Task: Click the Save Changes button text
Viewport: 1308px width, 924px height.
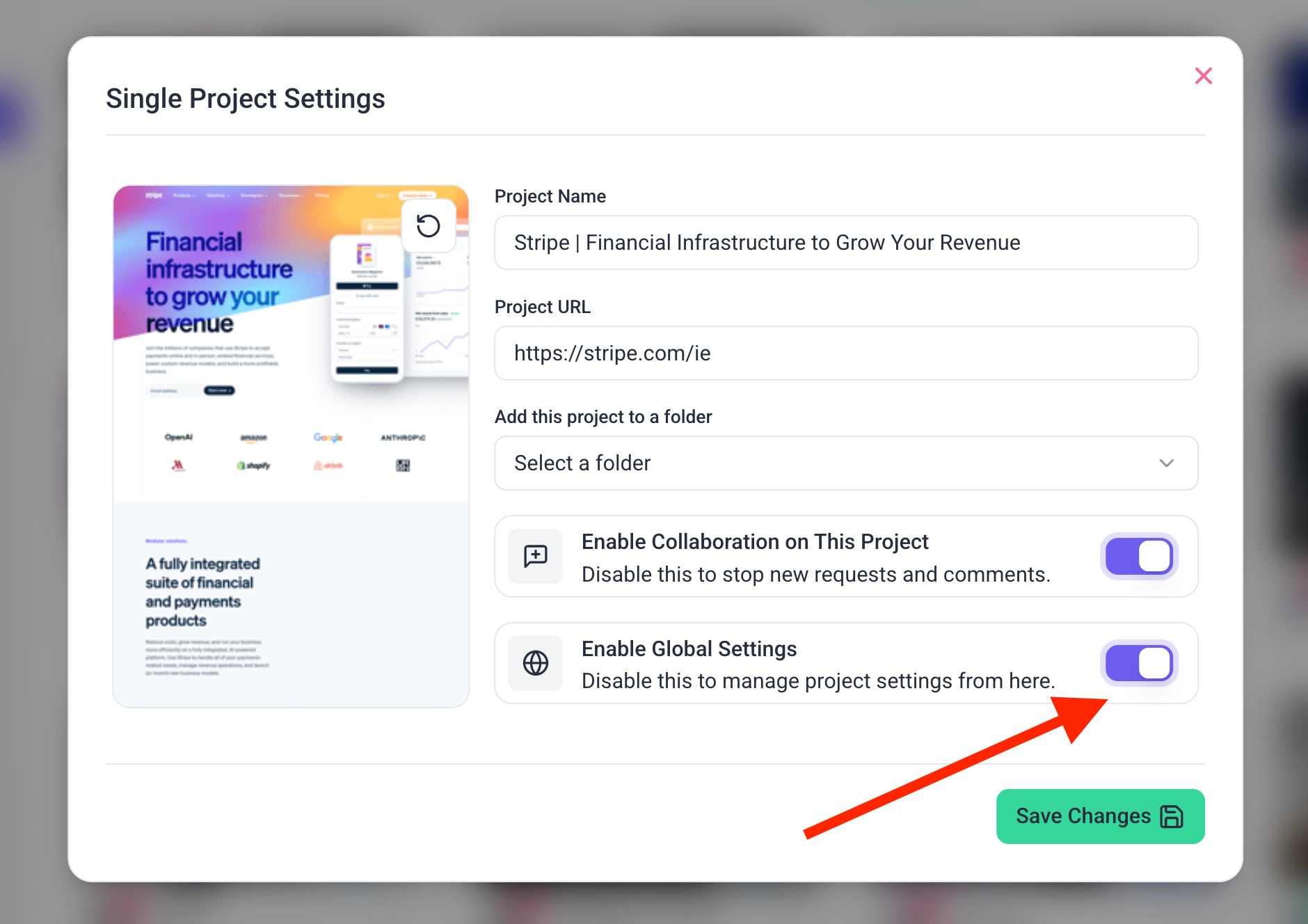Action: (1083, 816)
